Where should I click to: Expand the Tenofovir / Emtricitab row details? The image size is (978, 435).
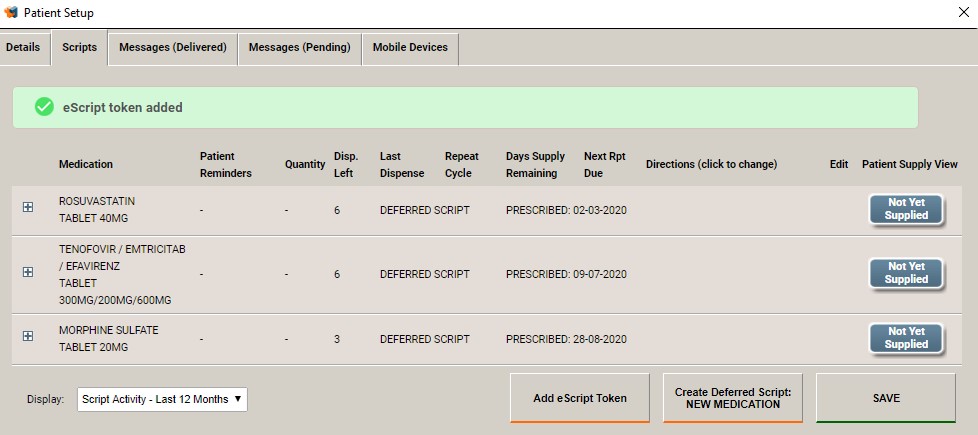[28, 272]
